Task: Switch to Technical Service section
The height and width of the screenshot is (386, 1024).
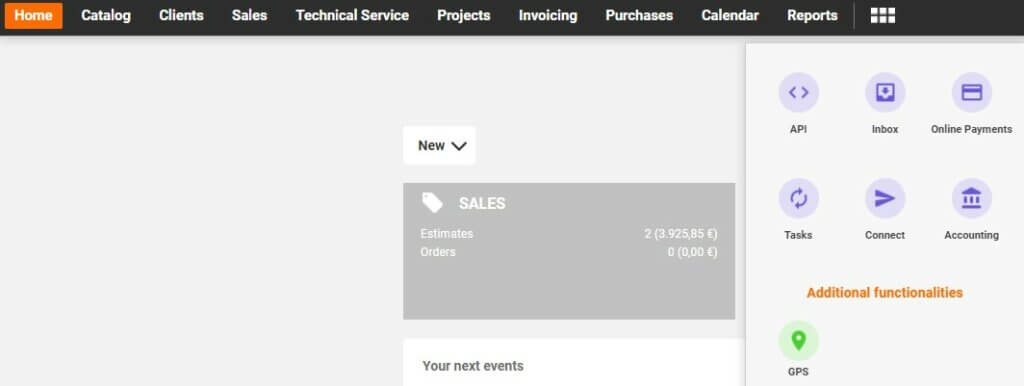Action: [x=352, y=16]
